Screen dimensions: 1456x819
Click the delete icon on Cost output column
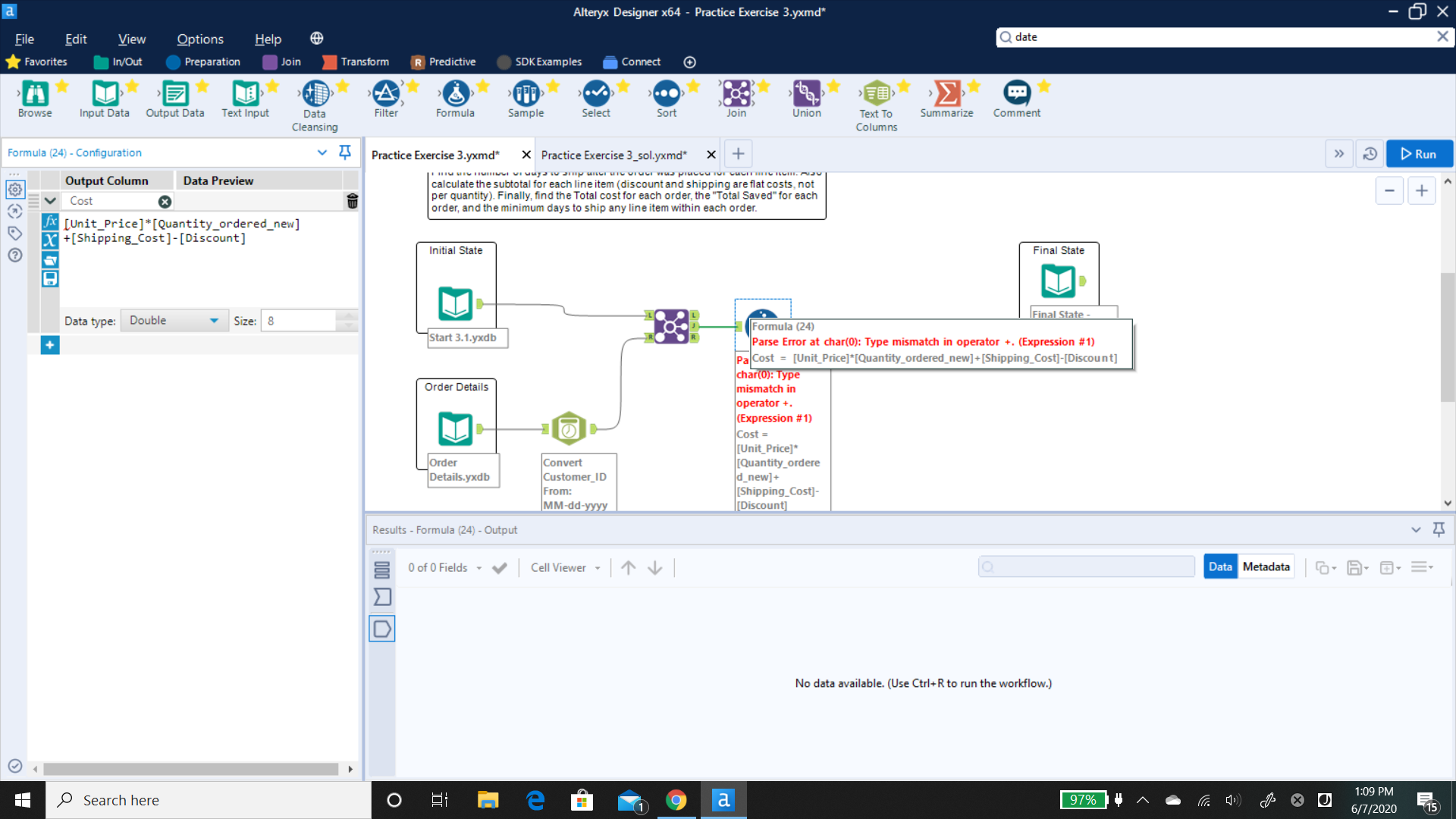click(x=351, y=200)
